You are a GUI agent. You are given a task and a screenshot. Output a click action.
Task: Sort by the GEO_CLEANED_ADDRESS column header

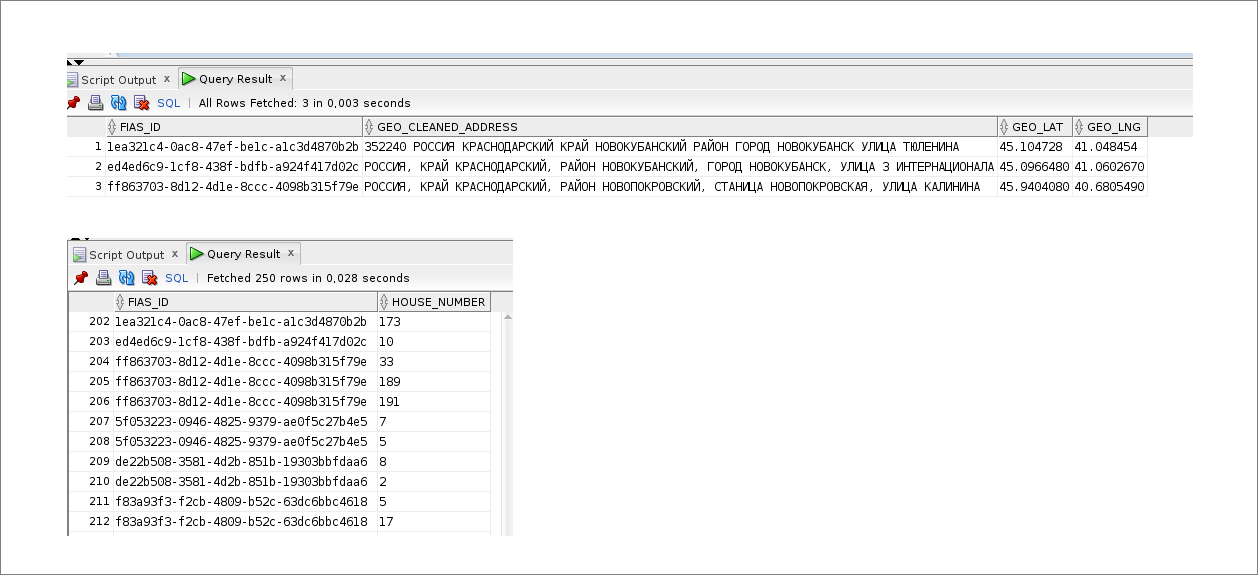coord(447,127)
